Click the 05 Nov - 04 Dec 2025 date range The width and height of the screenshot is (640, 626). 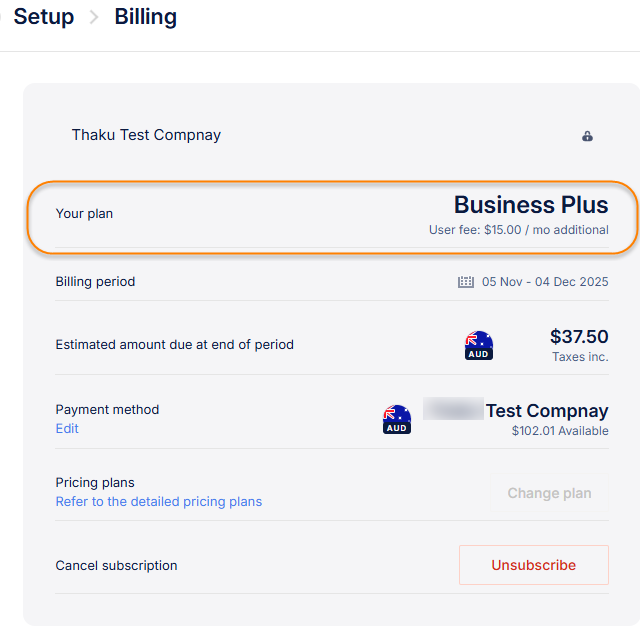click(x=545, y=282)
